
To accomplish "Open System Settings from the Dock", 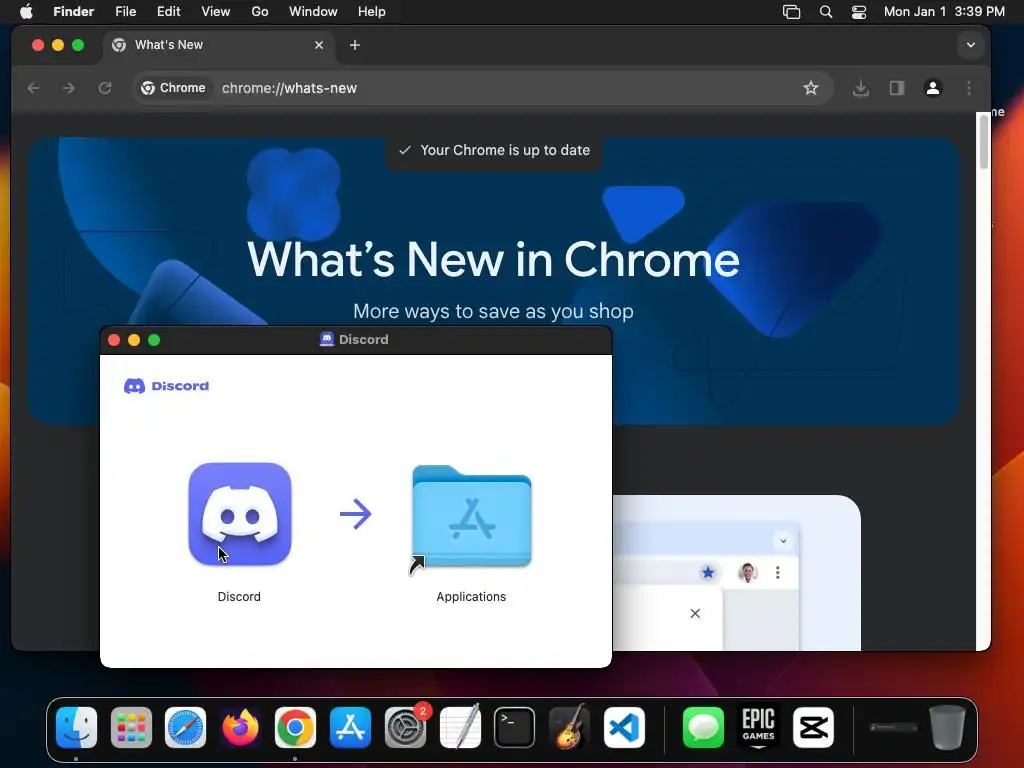I will click(405, 727).
